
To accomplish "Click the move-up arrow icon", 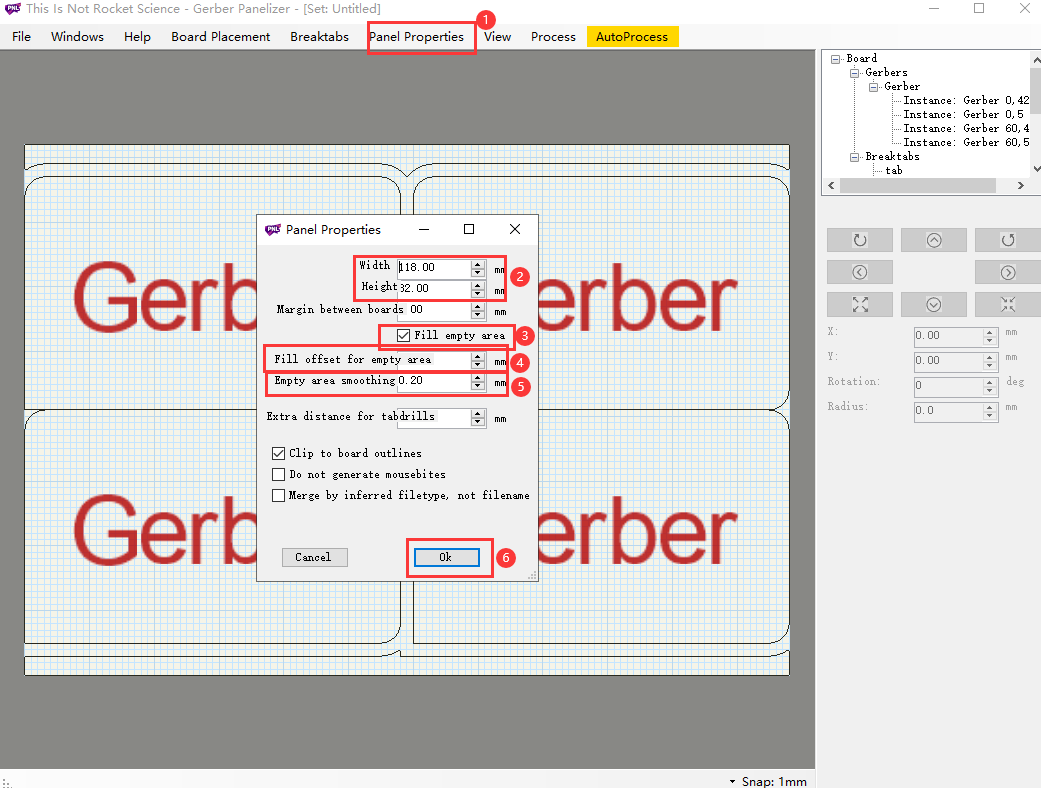I will (x=933, y=239).
